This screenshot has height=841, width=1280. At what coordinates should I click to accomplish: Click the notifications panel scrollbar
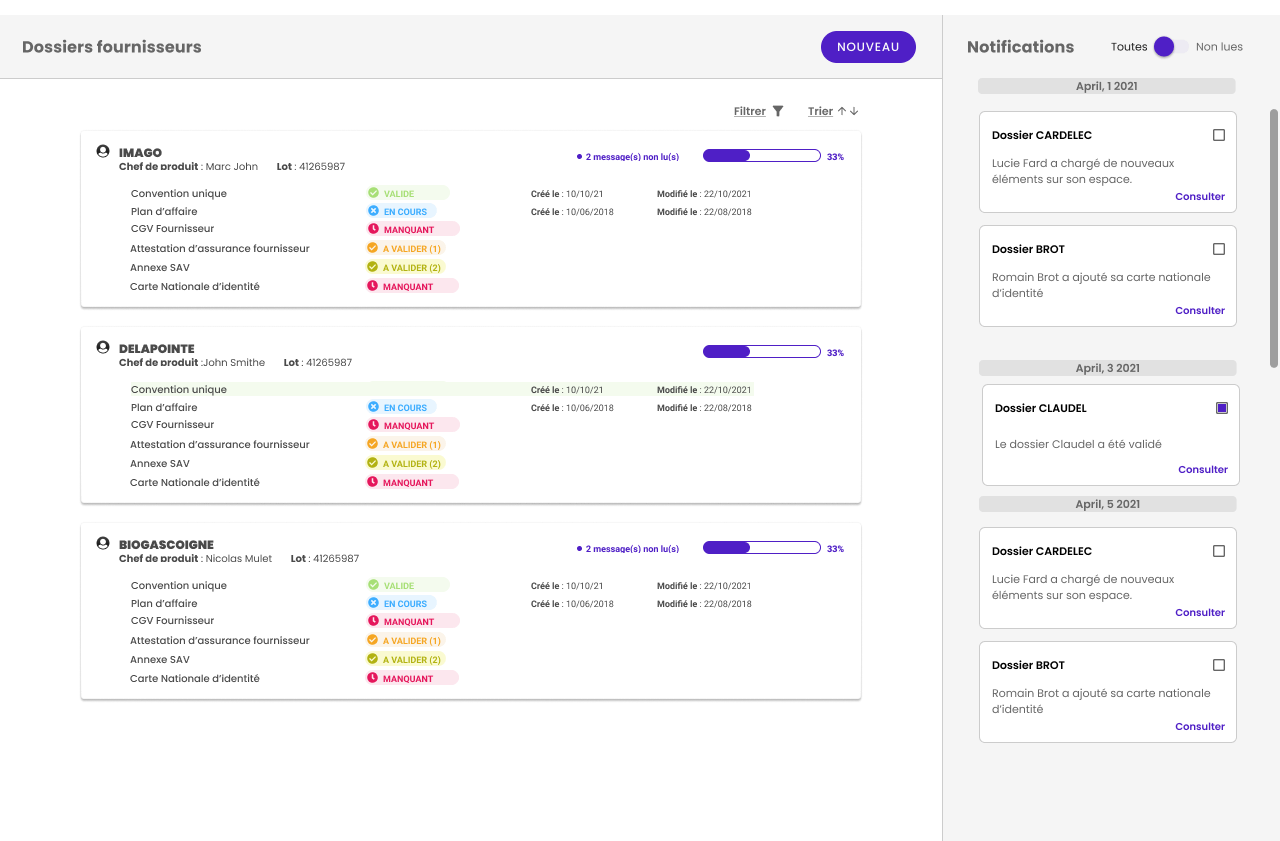pyautogui.click(x=1273, y=237)
